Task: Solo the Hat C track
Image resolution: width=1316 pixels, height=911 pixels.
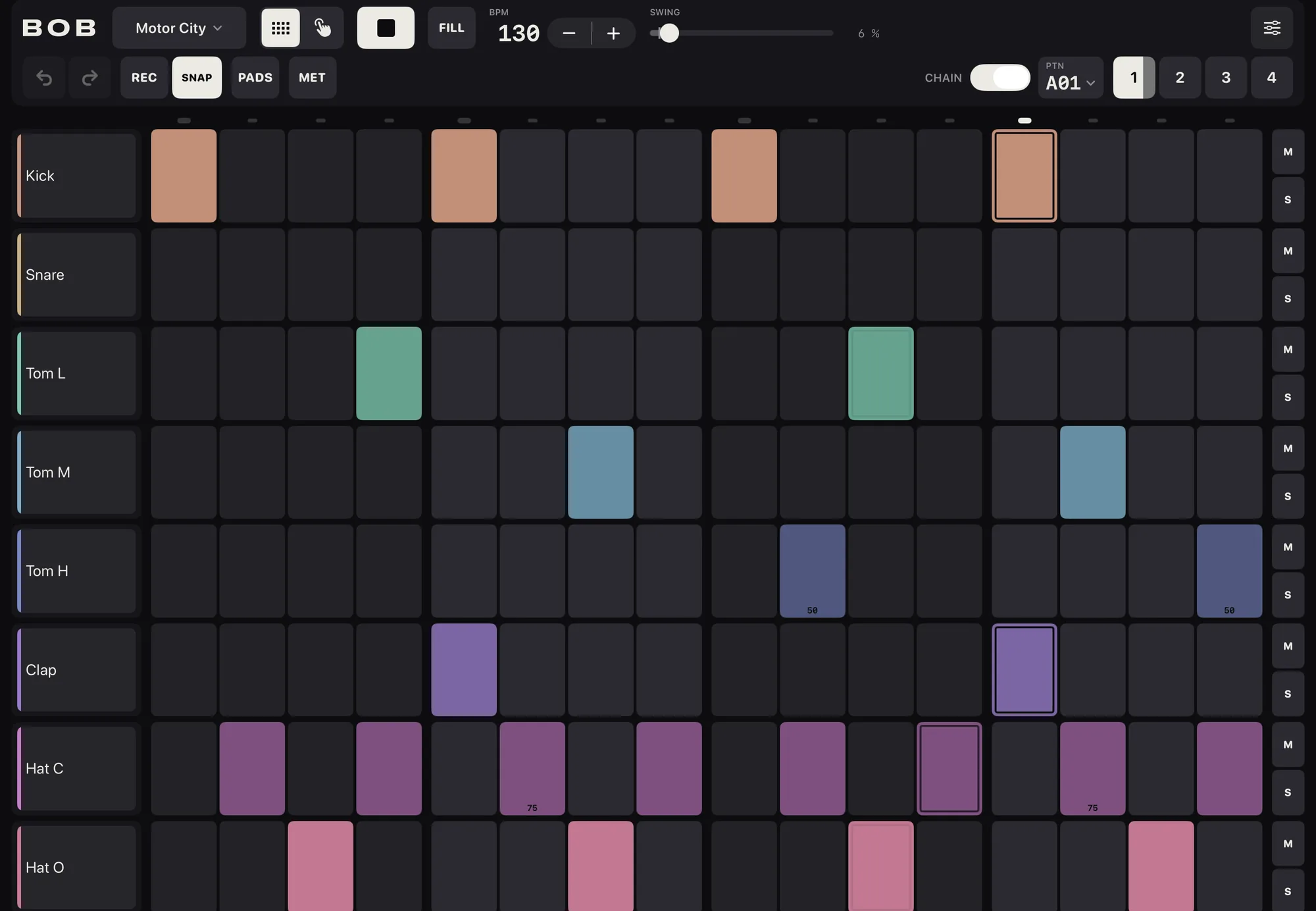Action: [x=1288, y=793]
